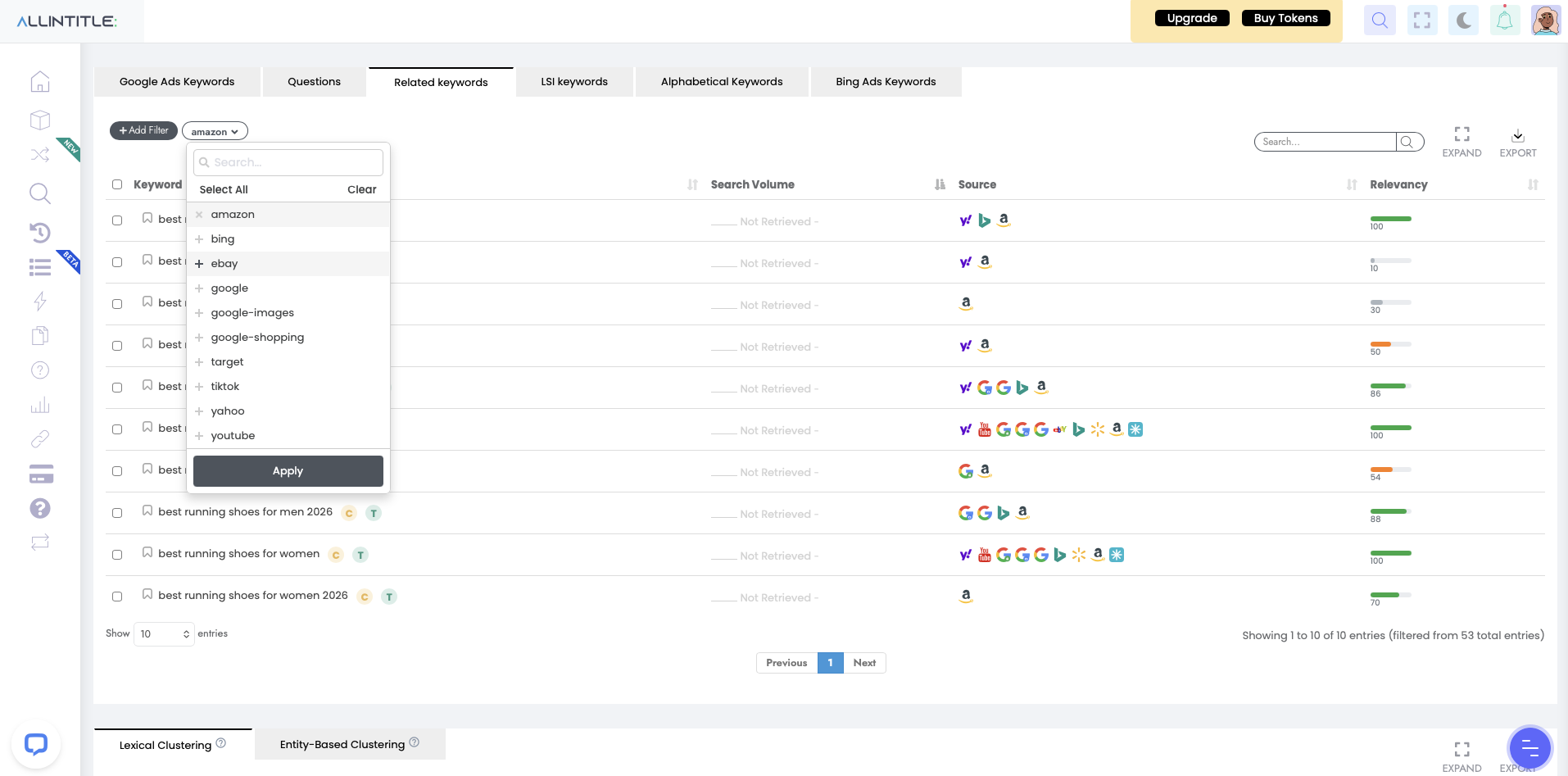The image size is (1568, 776).
Task: Open the live chat bubble widget
Action: [36, 744]
